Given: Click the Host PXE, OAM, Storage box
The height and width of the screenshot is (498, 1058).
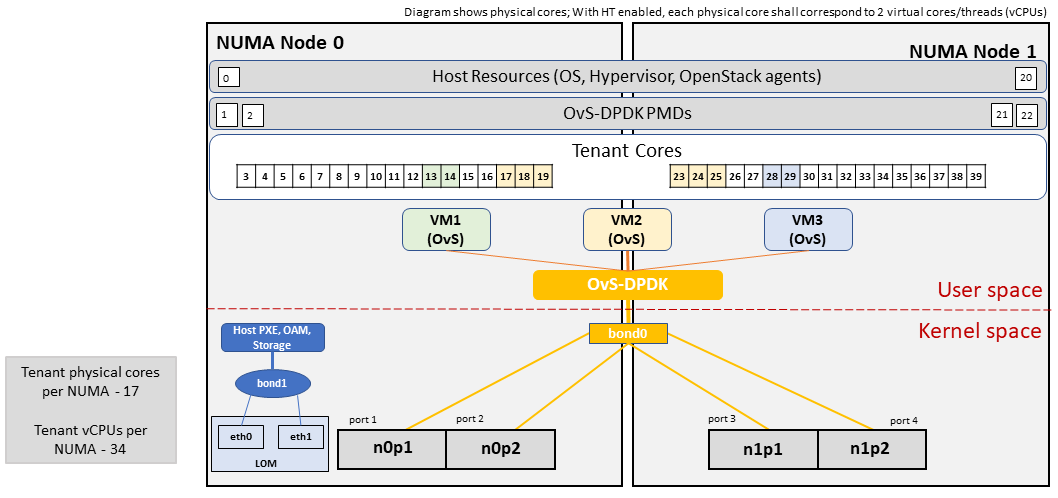Looking at the screenshot, I should [x=273, y=337].
